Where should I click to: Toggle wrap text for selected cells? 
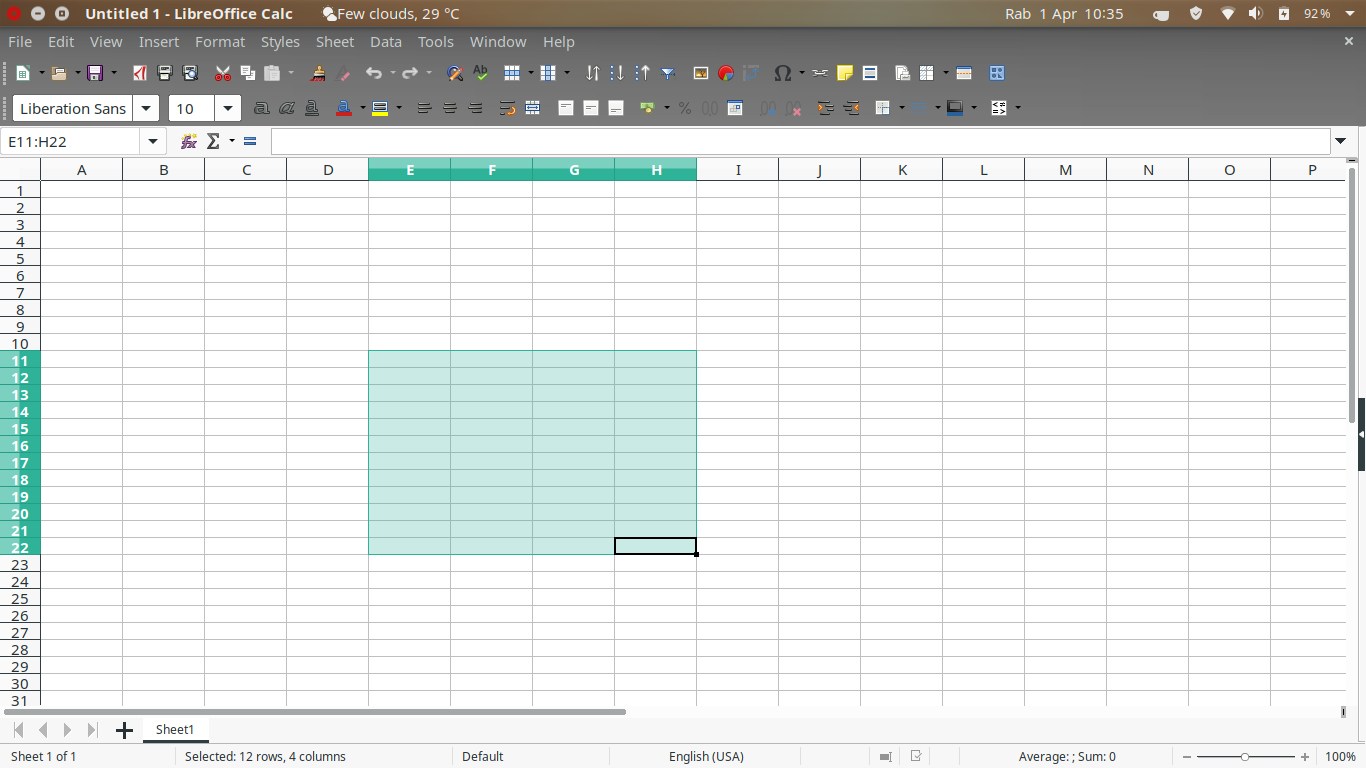[509, 107]
